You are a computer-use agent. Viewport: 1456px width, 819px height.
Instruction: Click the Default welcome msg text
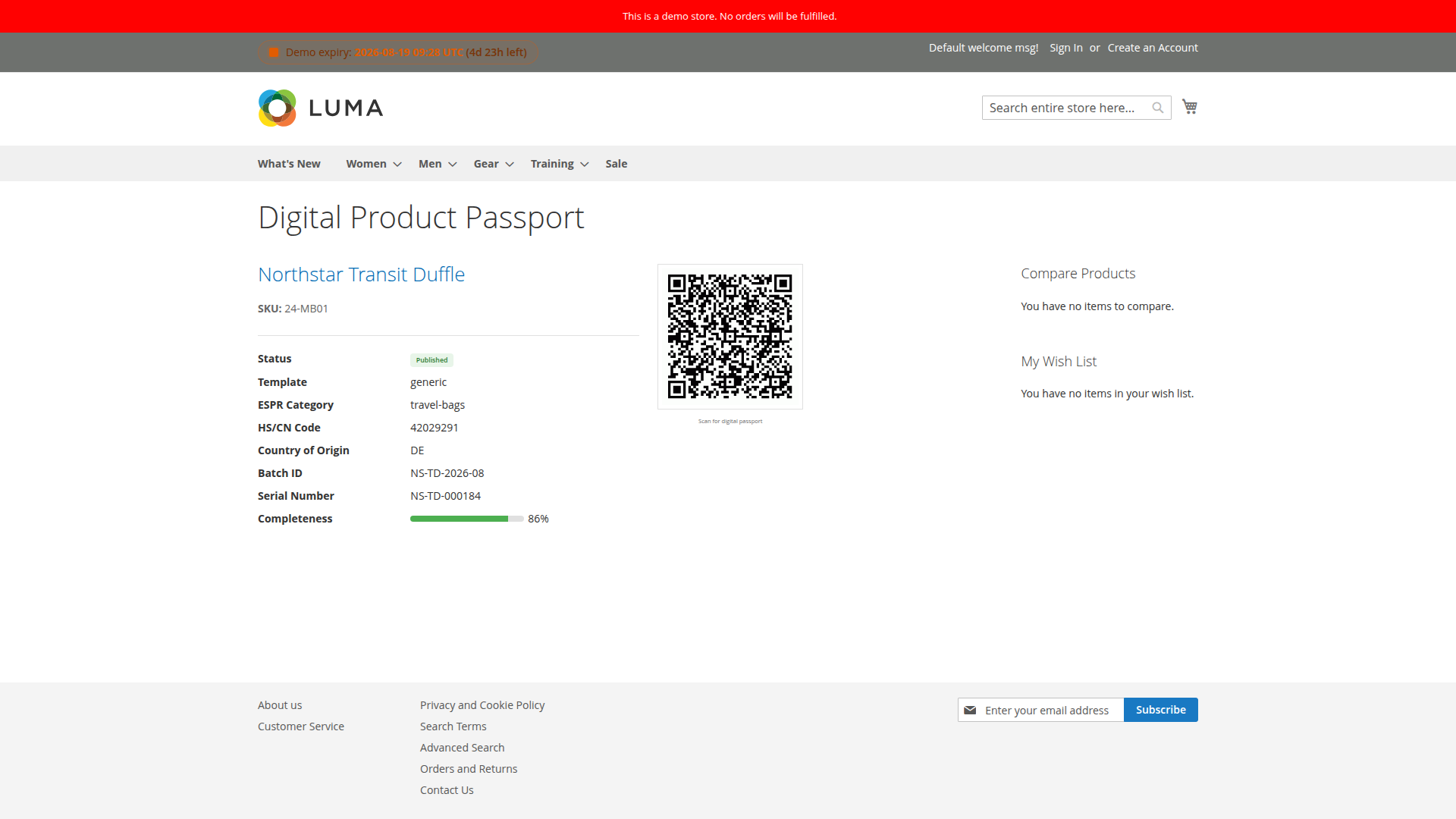[984, 48]
